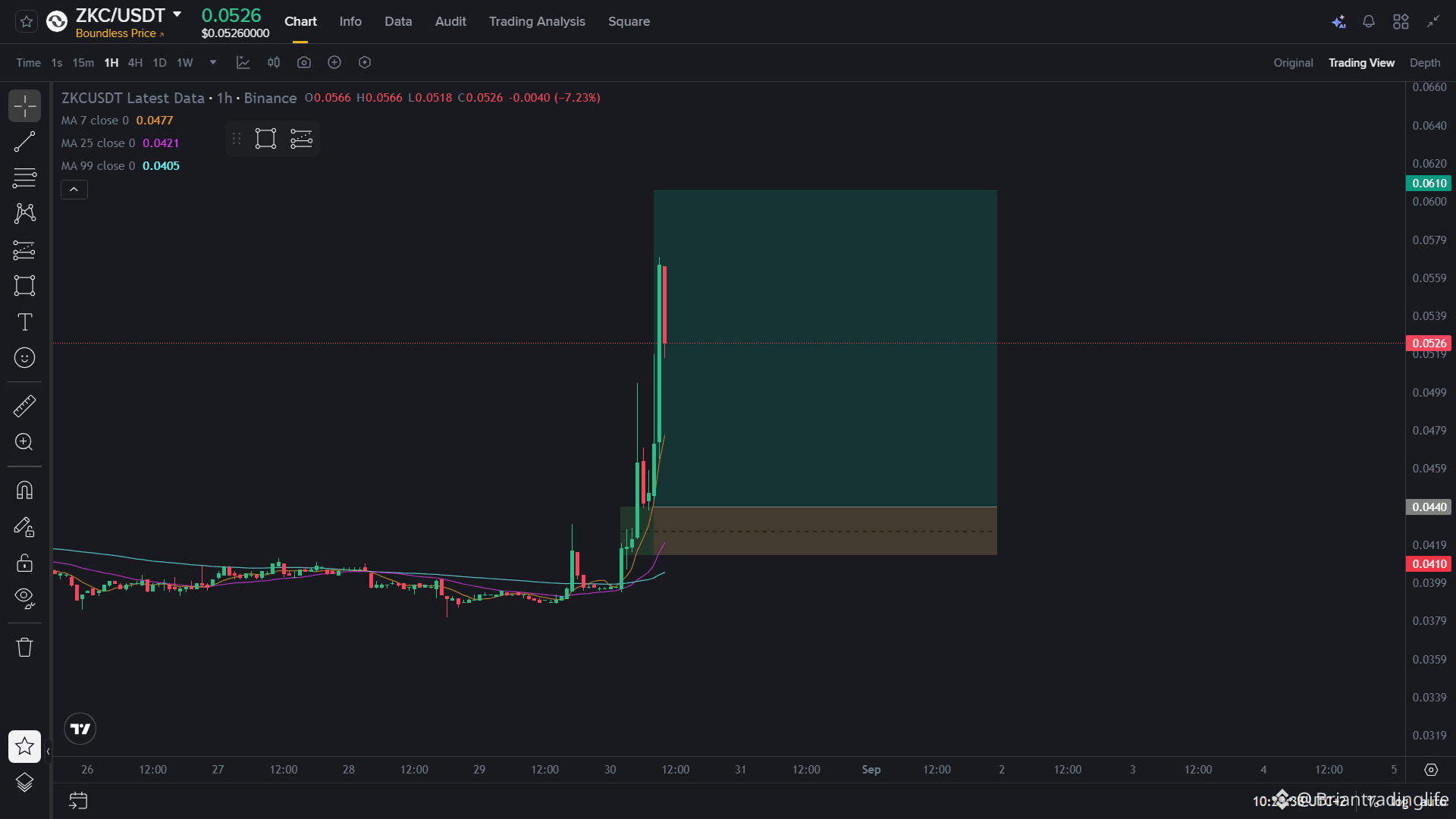Image resolution: width=1456 pixels, height=819 pixels.
Task: Select the 1s time interval
Action: tap(57, 63)
